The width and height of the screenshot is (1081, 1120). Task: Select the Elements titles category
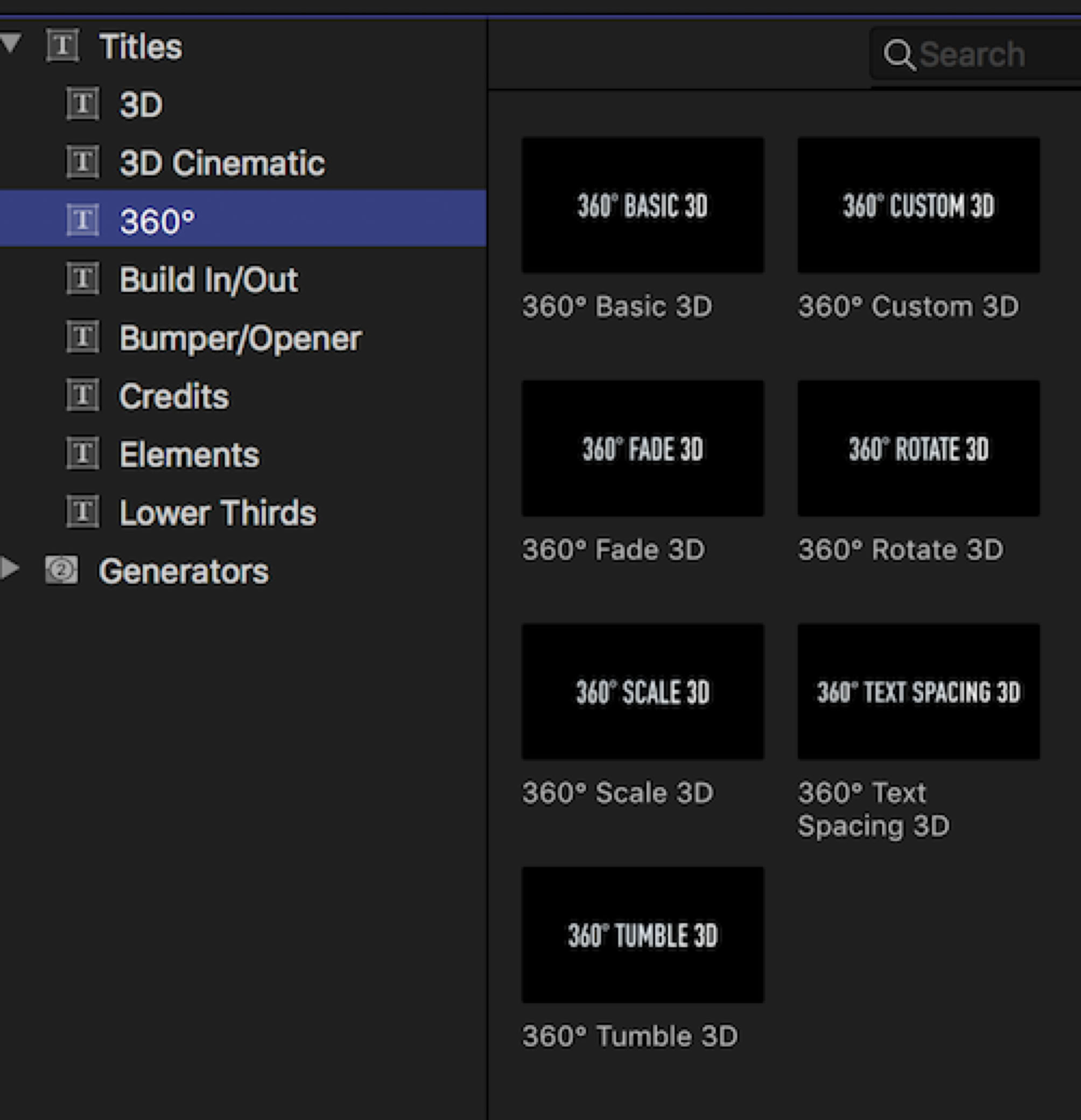click(189, 454)
